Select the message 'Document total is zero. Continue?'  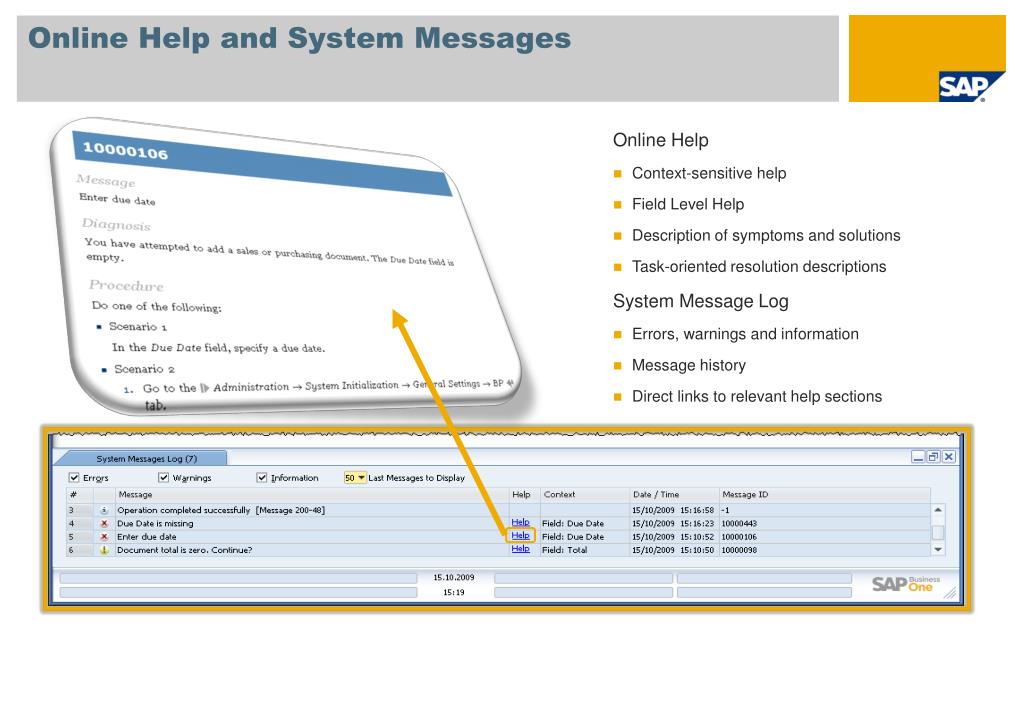(x=184, y=550)
